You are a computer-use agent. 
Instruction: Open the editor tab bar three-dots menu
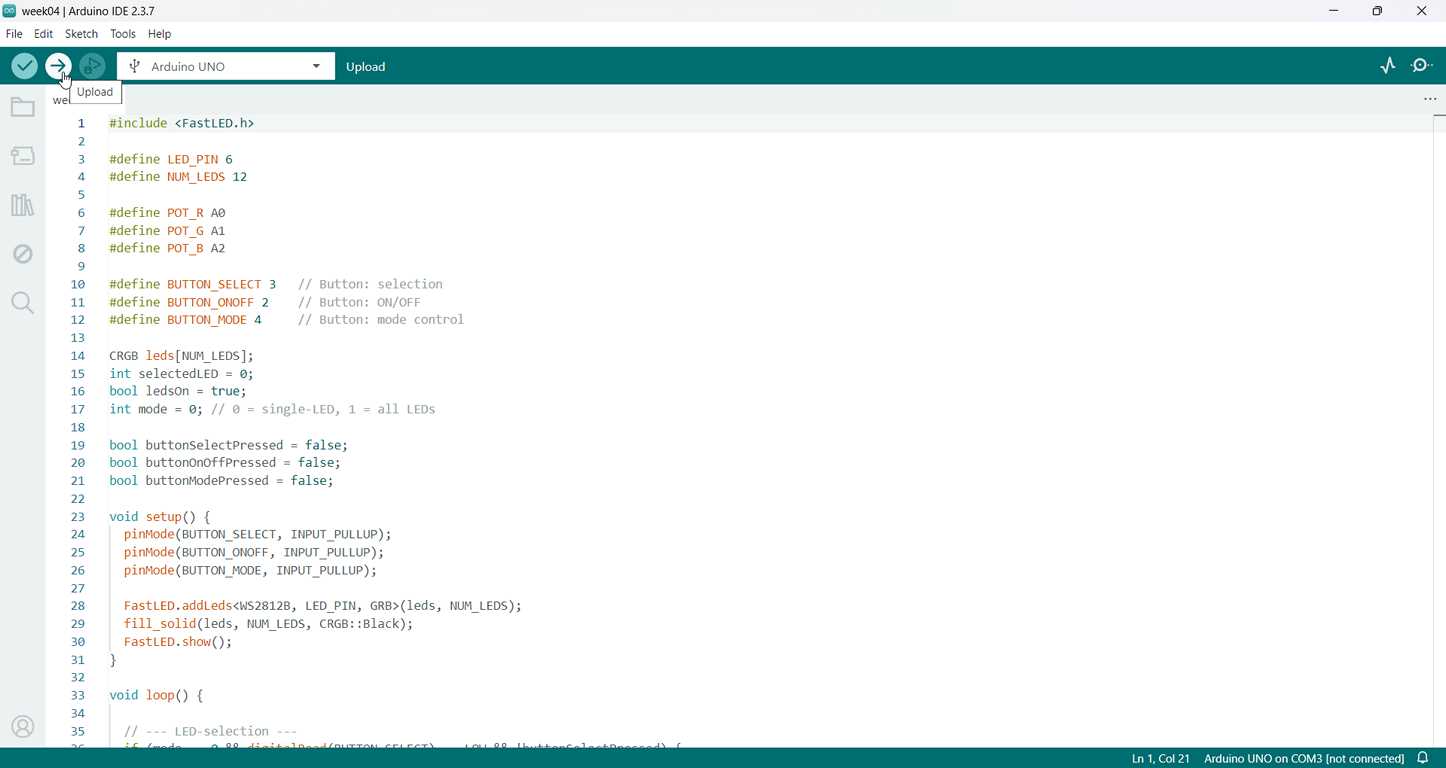1430,99
